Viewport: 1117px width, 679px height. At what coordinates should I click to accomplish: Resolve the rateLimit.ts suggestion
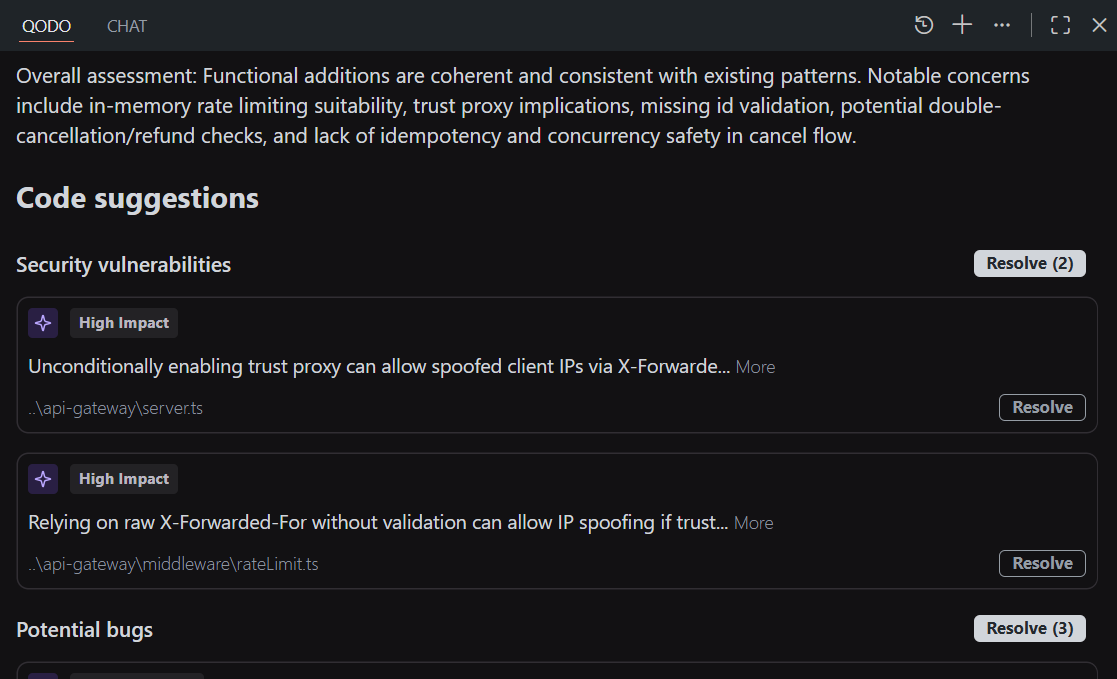click(1042, 563)
